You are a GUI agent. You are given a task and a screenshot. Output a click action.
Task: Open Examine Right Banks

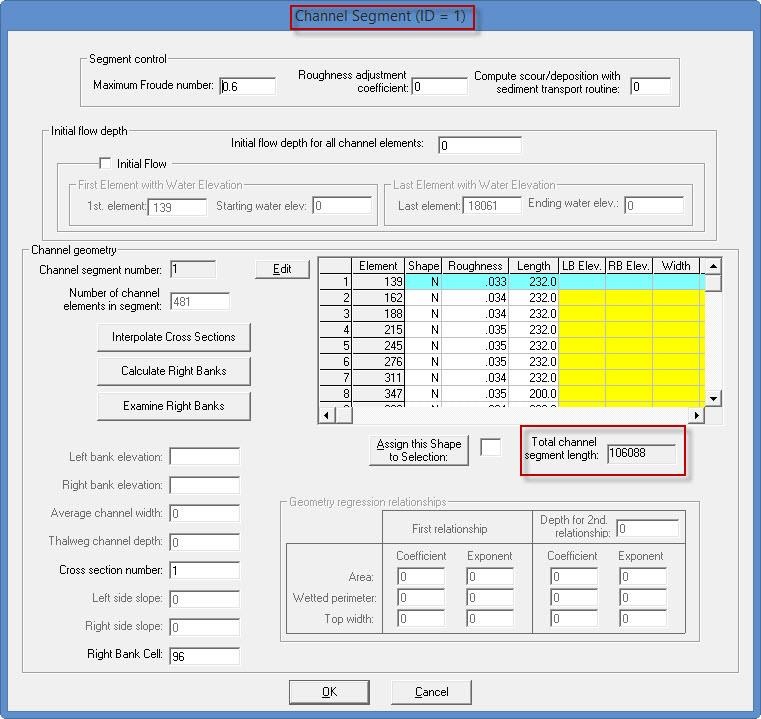point(173,406)
